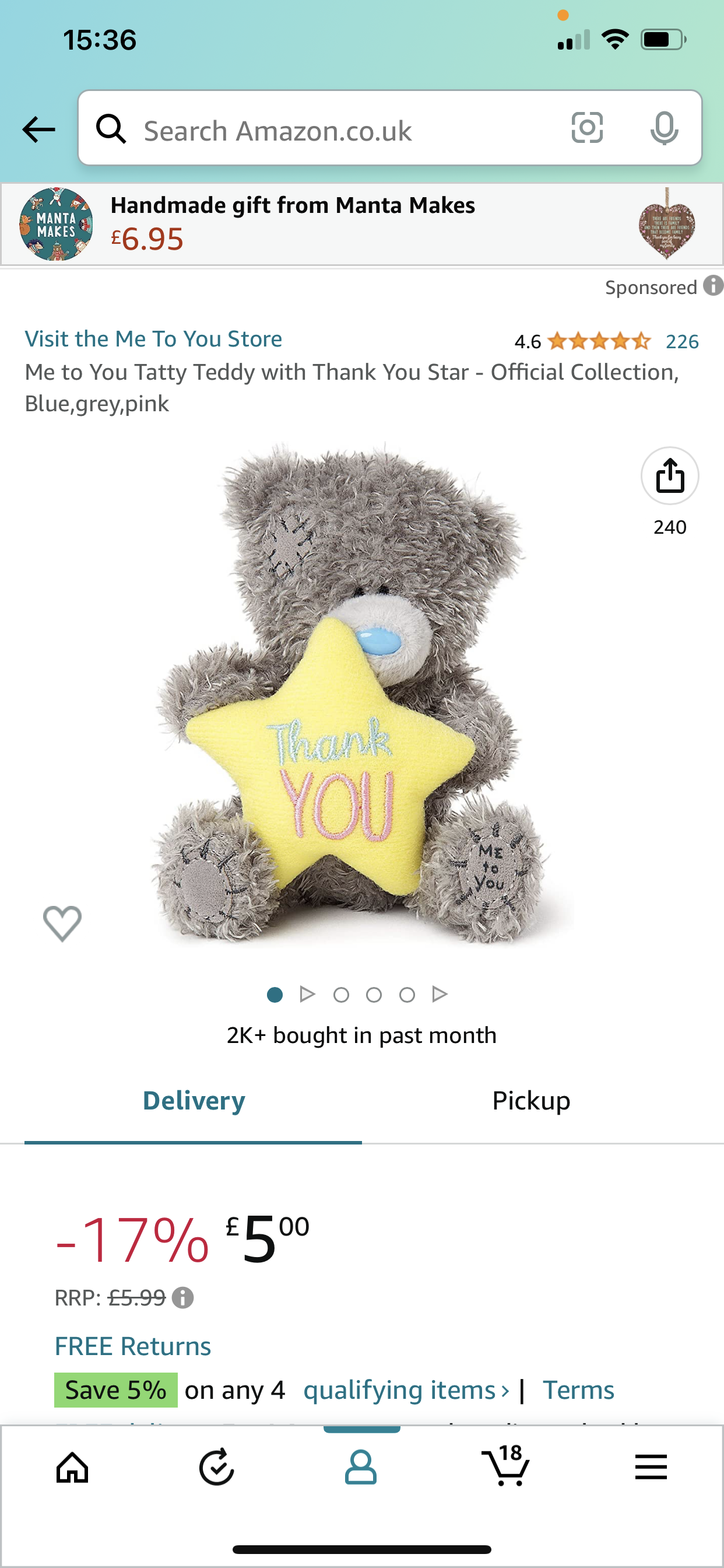Image resolution: width=724 pixels, height=1568 pixels.
Task: Open the hamburger menu icon
Action: pos(651,1467)
